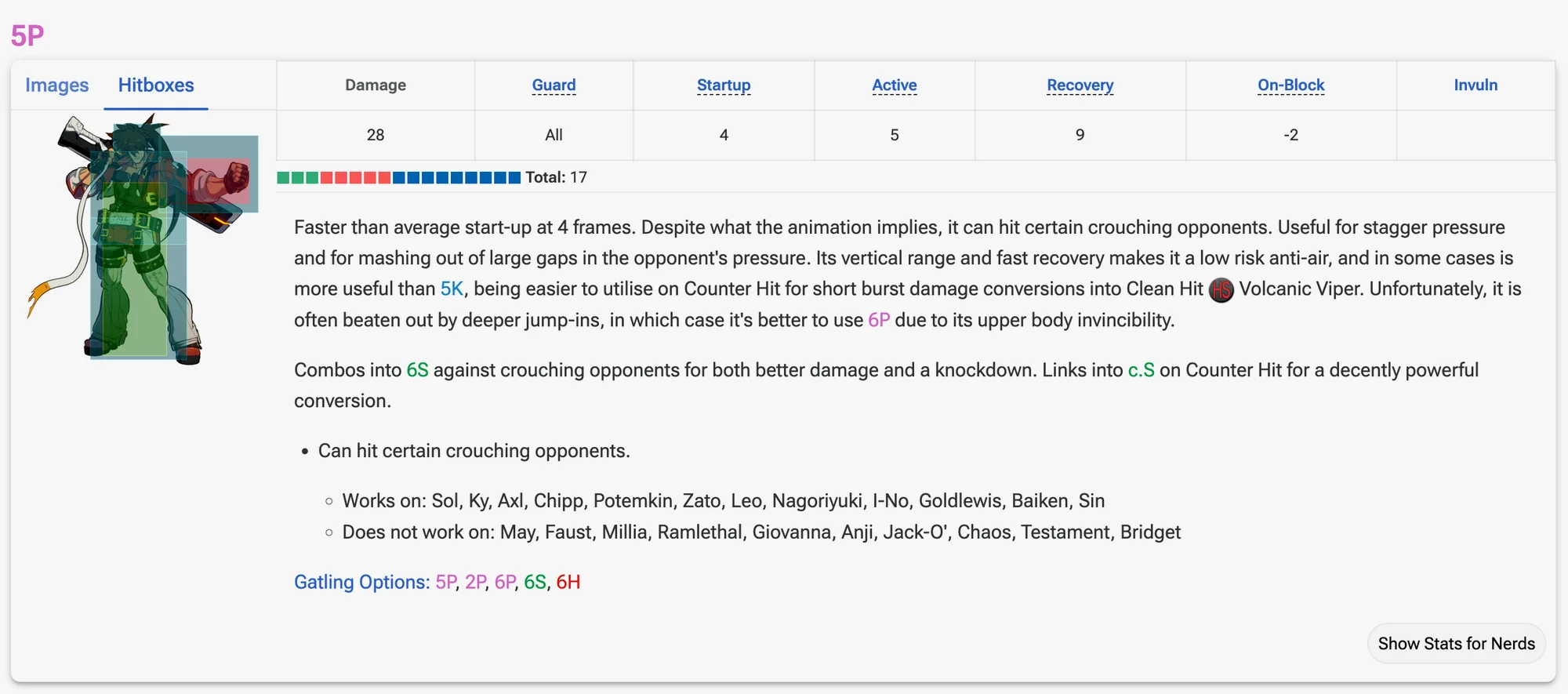1568x694 pixels.
Task: Click the recovery value 9
Action: (x=1080, y=135)
